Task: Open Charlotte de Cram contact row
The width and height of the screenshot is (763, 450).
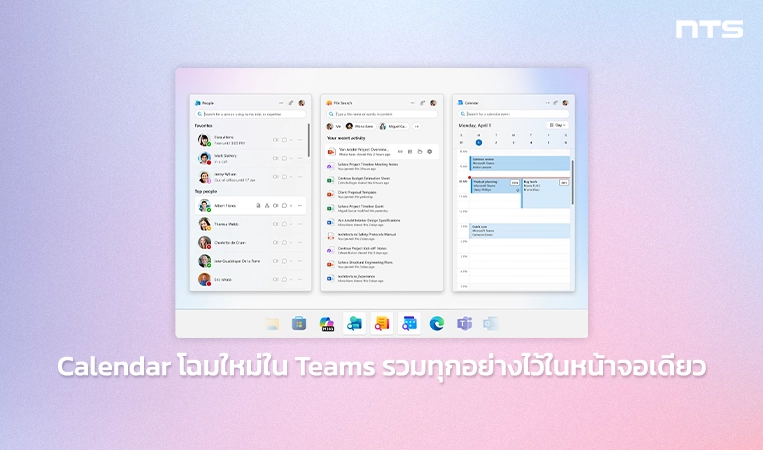Action: (x=250, y=243)
